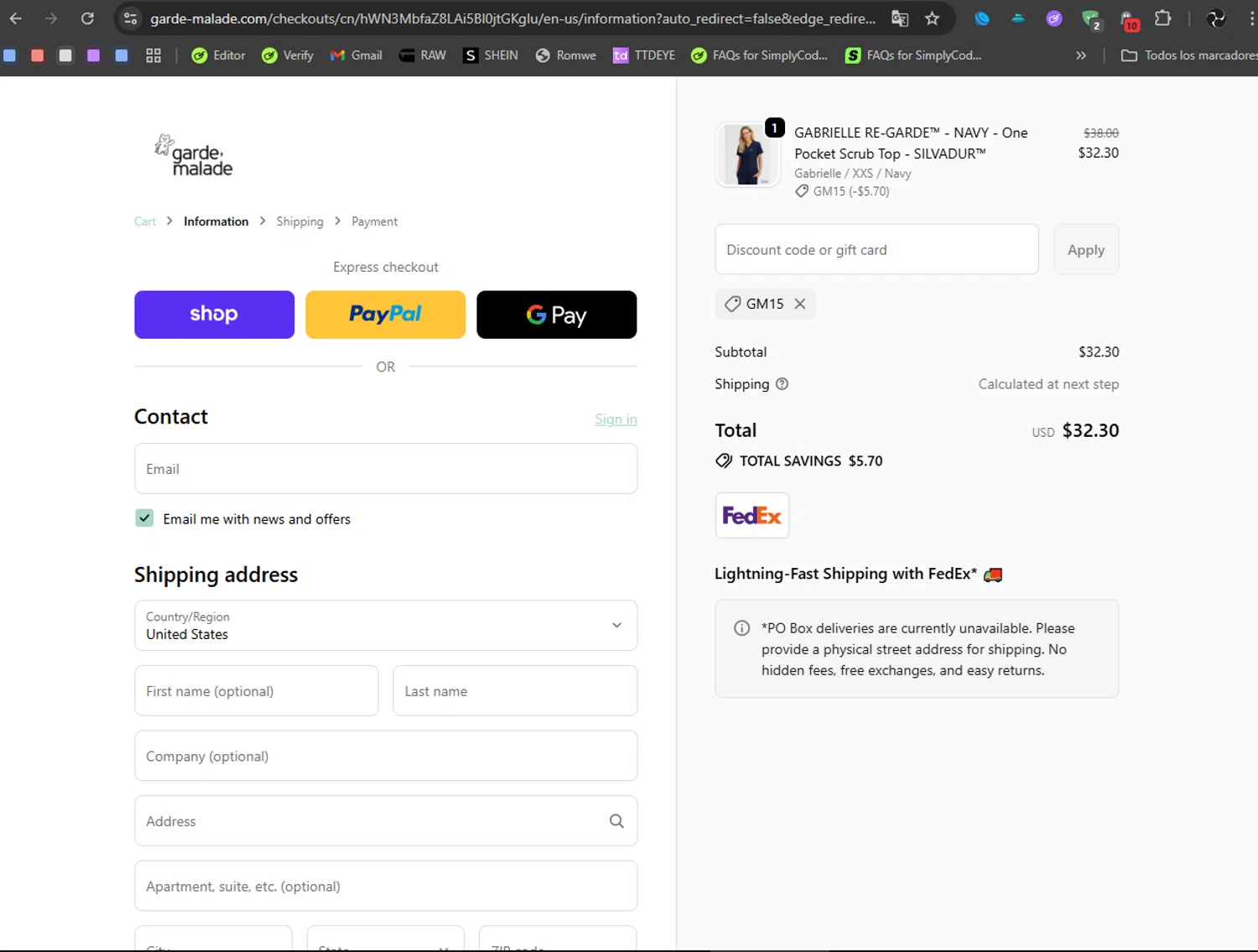Image resolution: width=1258 pixels, height=952 pixels.
Task: Click the scrub top product thumbnail
Action: coord(747,154)
